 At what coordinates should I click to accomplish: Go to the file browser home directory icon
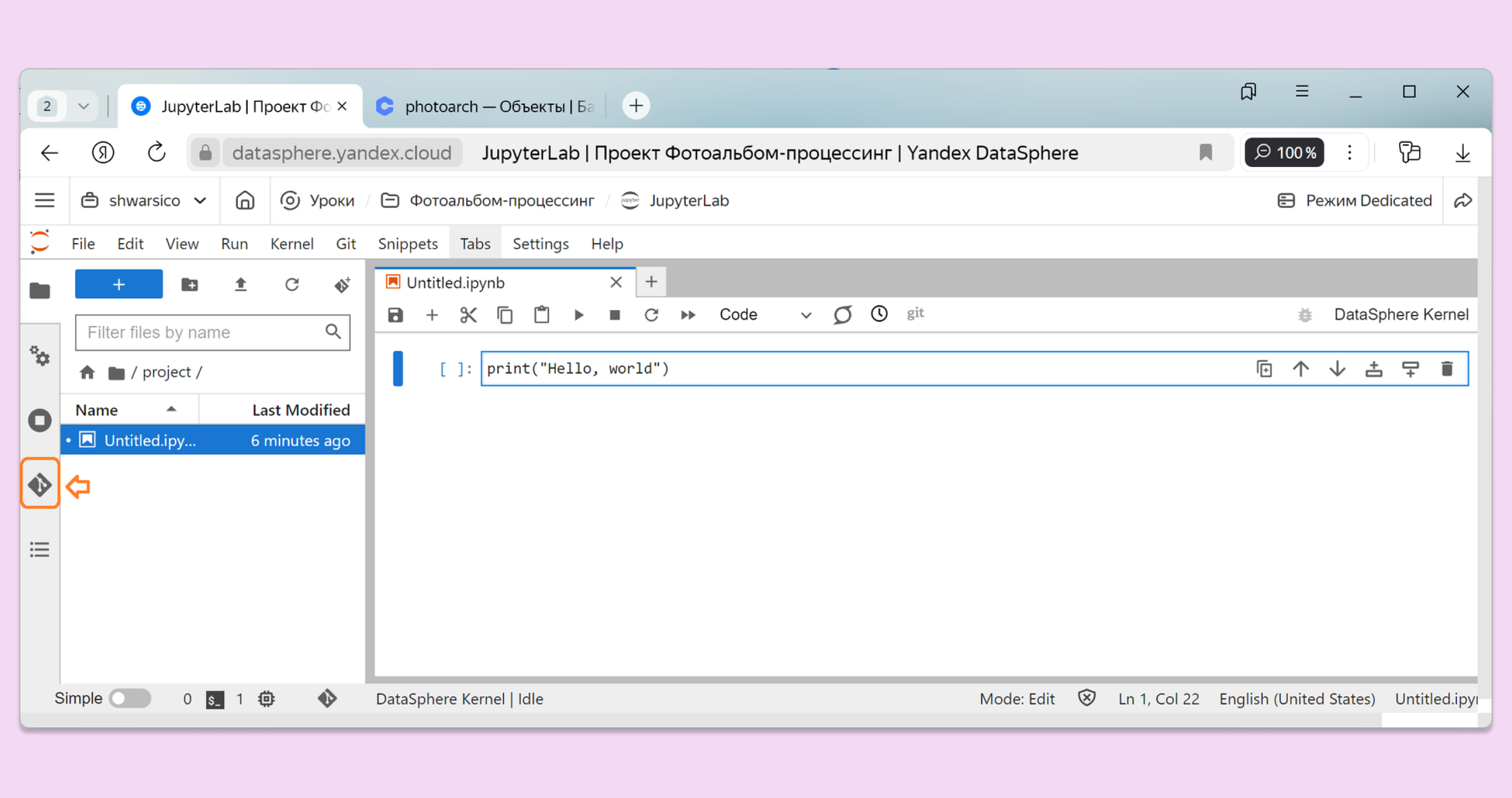(88, 372)
